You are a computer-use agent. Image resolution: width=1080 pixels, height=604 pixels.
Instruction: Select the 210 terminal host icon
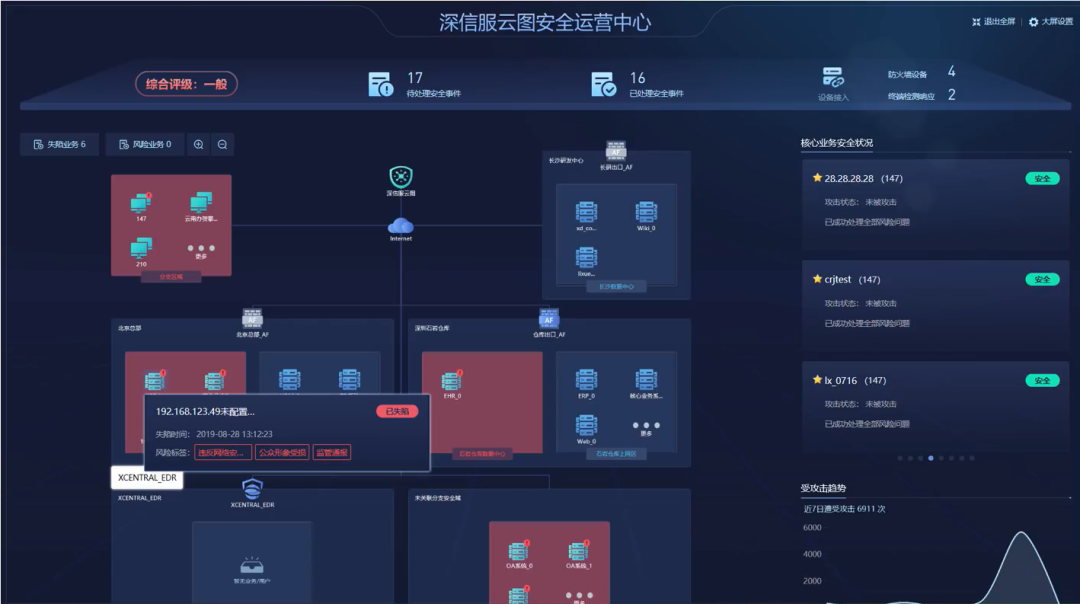tap(141, 248)
